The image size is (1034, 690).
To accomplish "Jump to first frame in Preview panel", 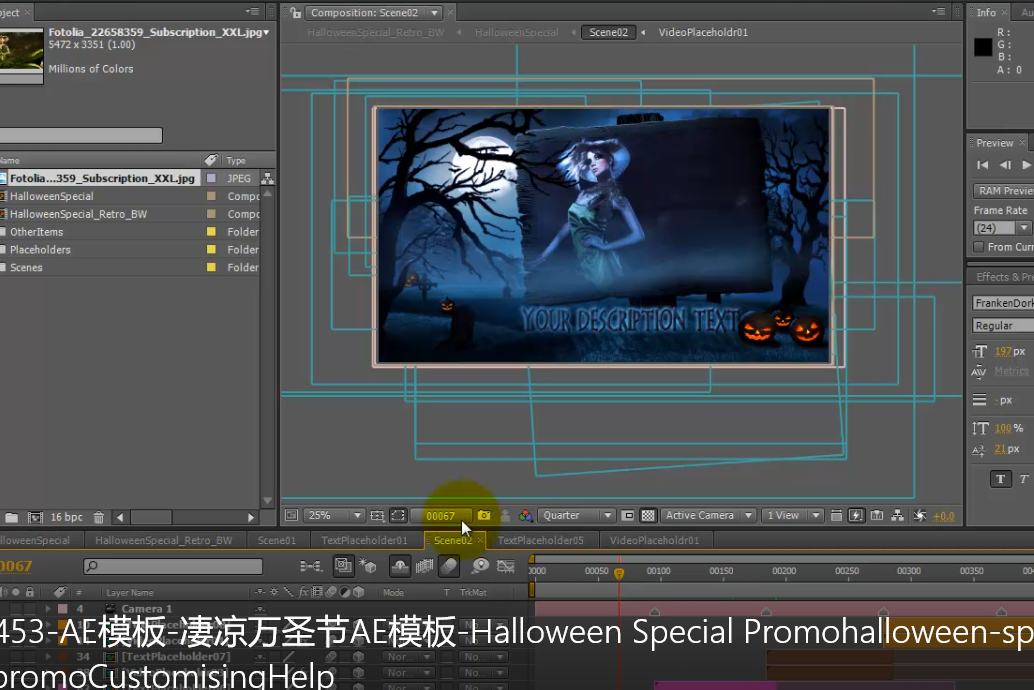I will (x=983, y=164).
